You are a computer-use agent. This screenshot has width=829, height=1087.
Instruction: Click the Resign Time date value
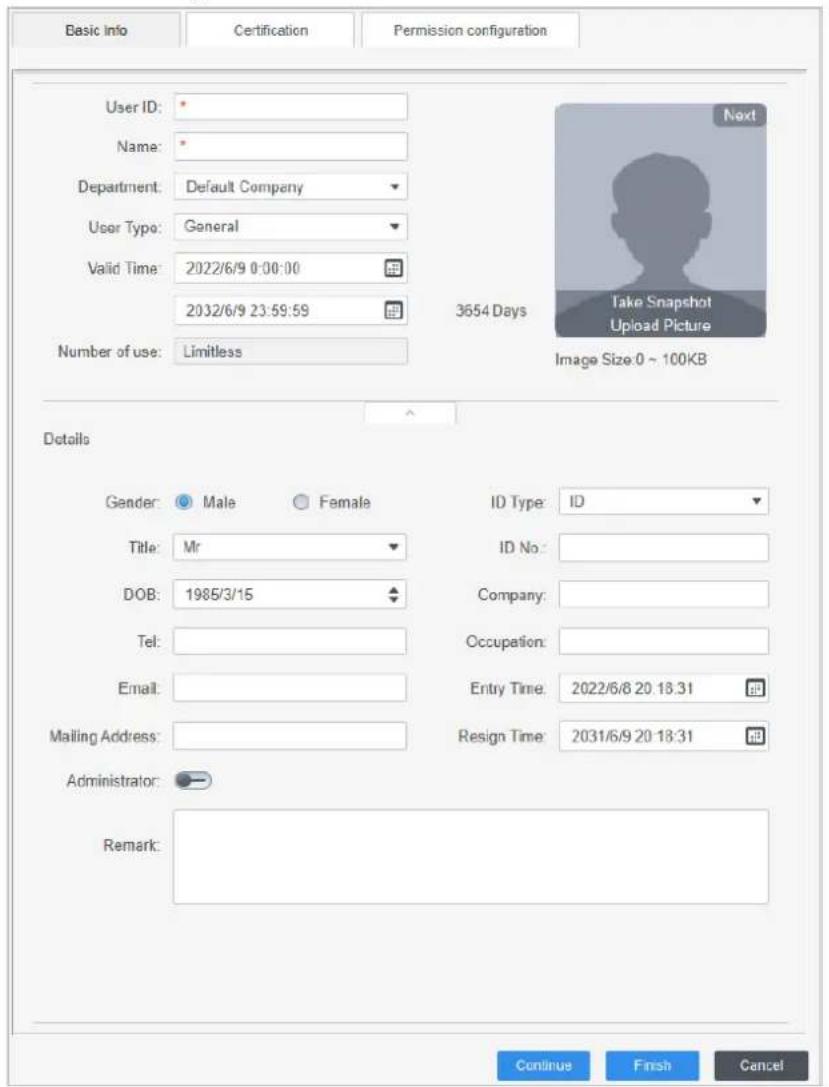(632, 736)
